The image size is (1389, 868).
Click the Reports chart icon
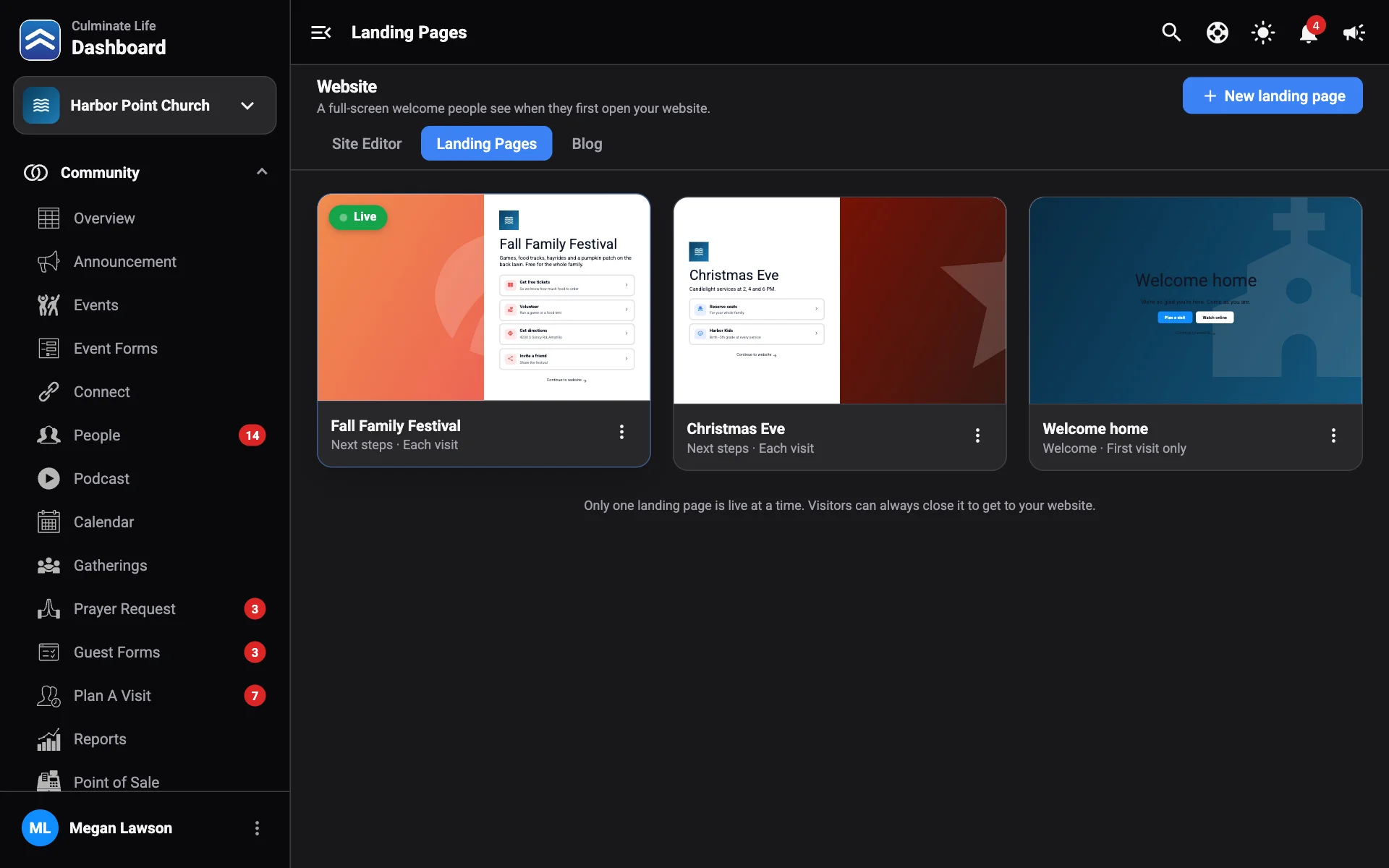click(48, 739)
